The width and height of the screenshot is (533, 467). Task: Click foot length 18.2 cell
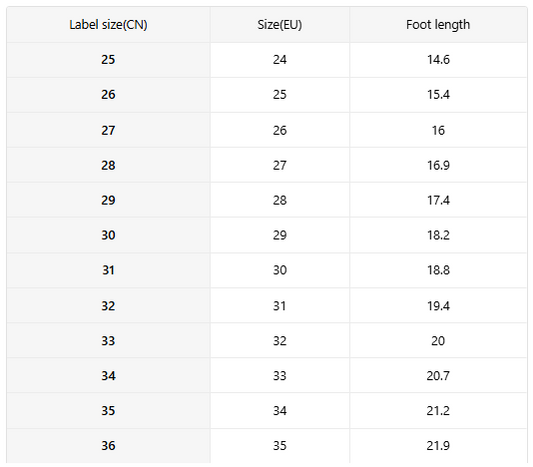[438, 235]
